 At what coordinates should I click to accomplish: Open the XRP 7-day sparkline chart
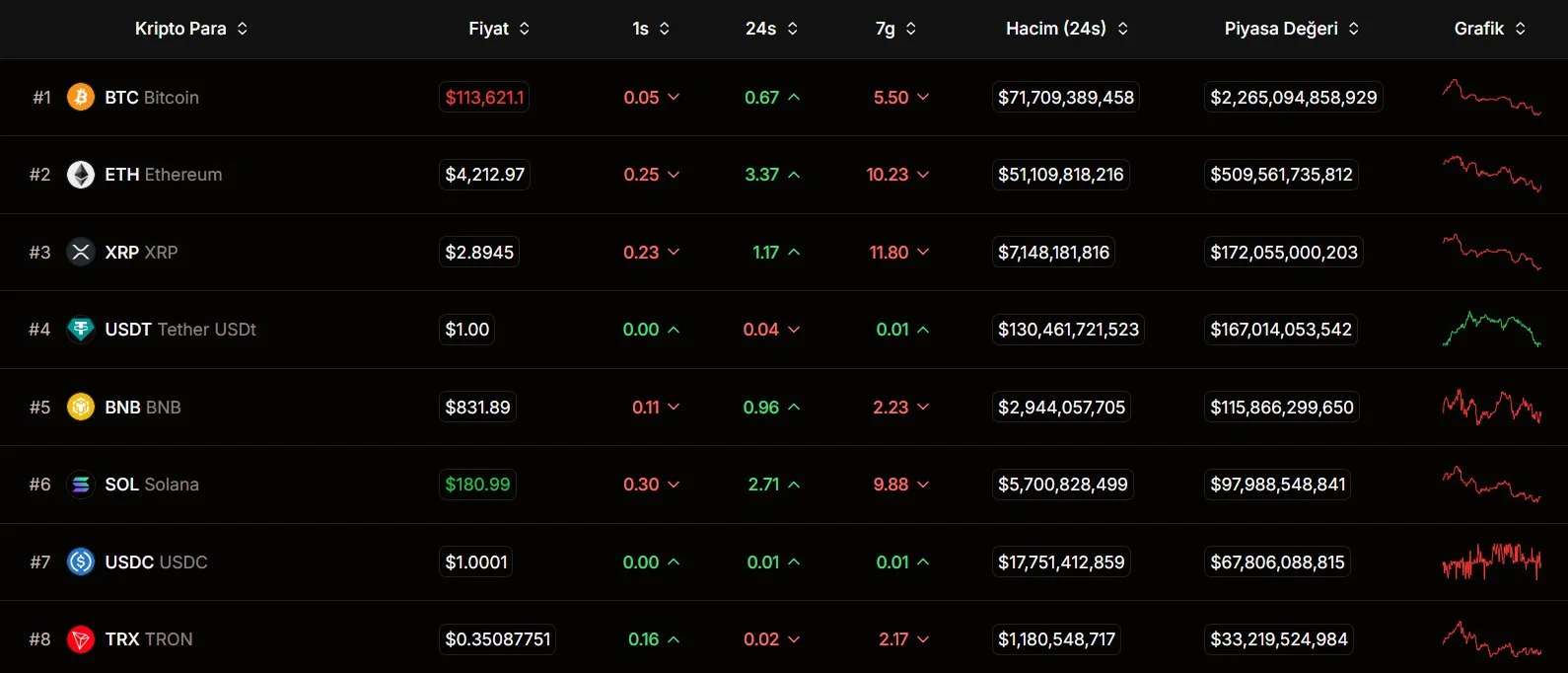tap(1491, 252)
